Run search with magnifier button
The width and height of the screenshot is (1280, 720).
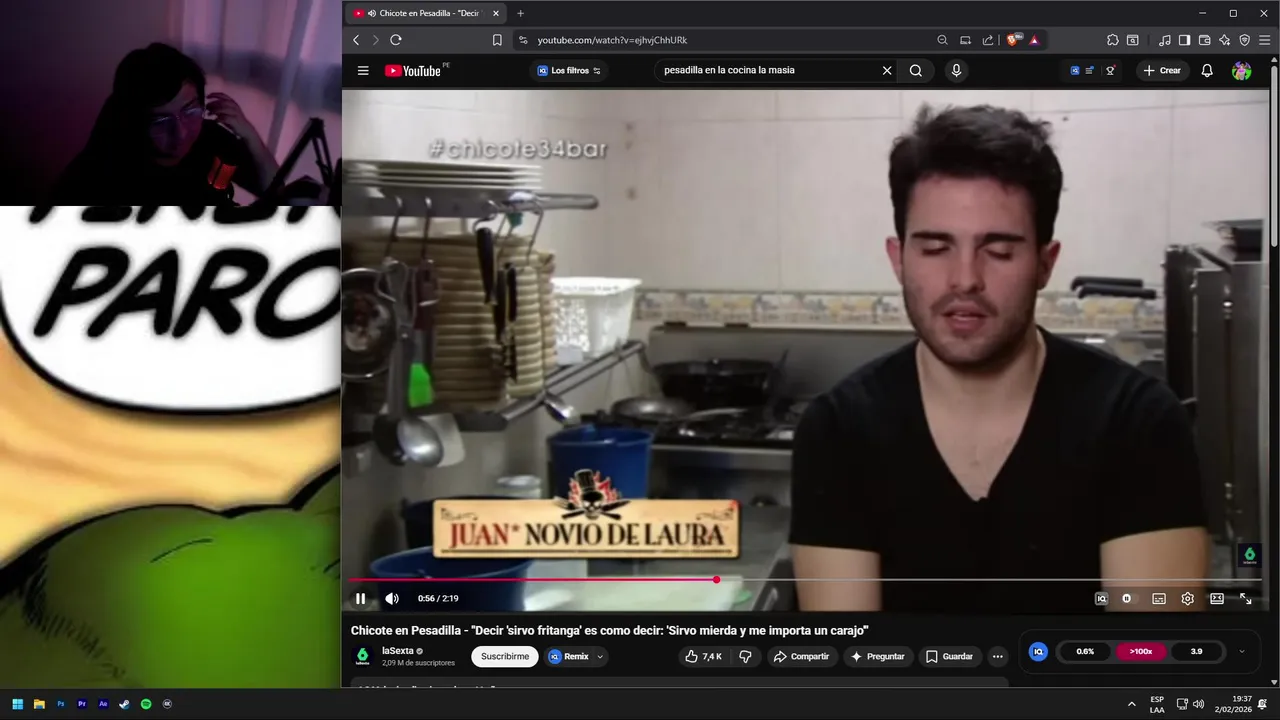tap(916, 71)
